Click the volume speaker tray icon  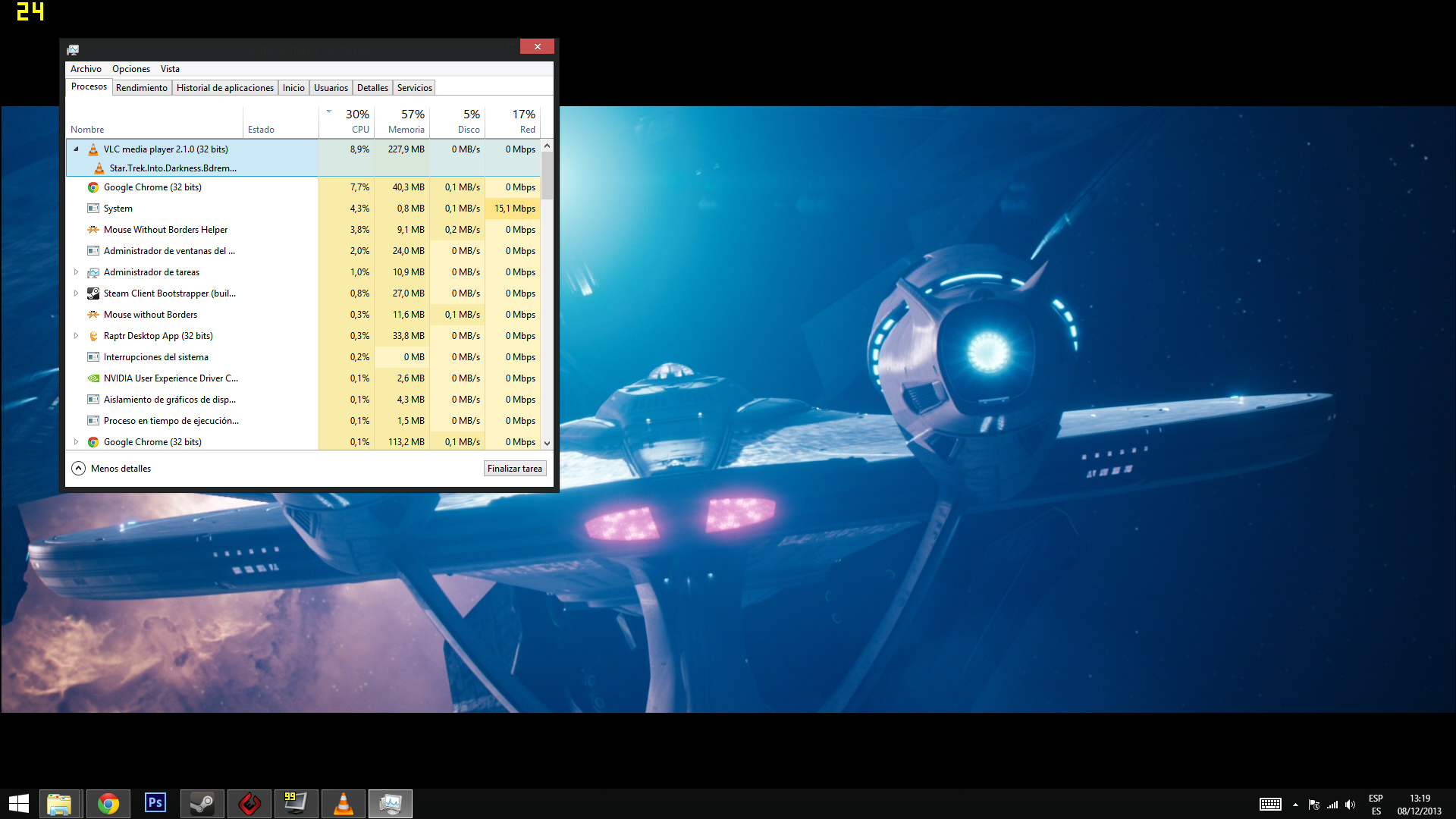[1350, 805]
